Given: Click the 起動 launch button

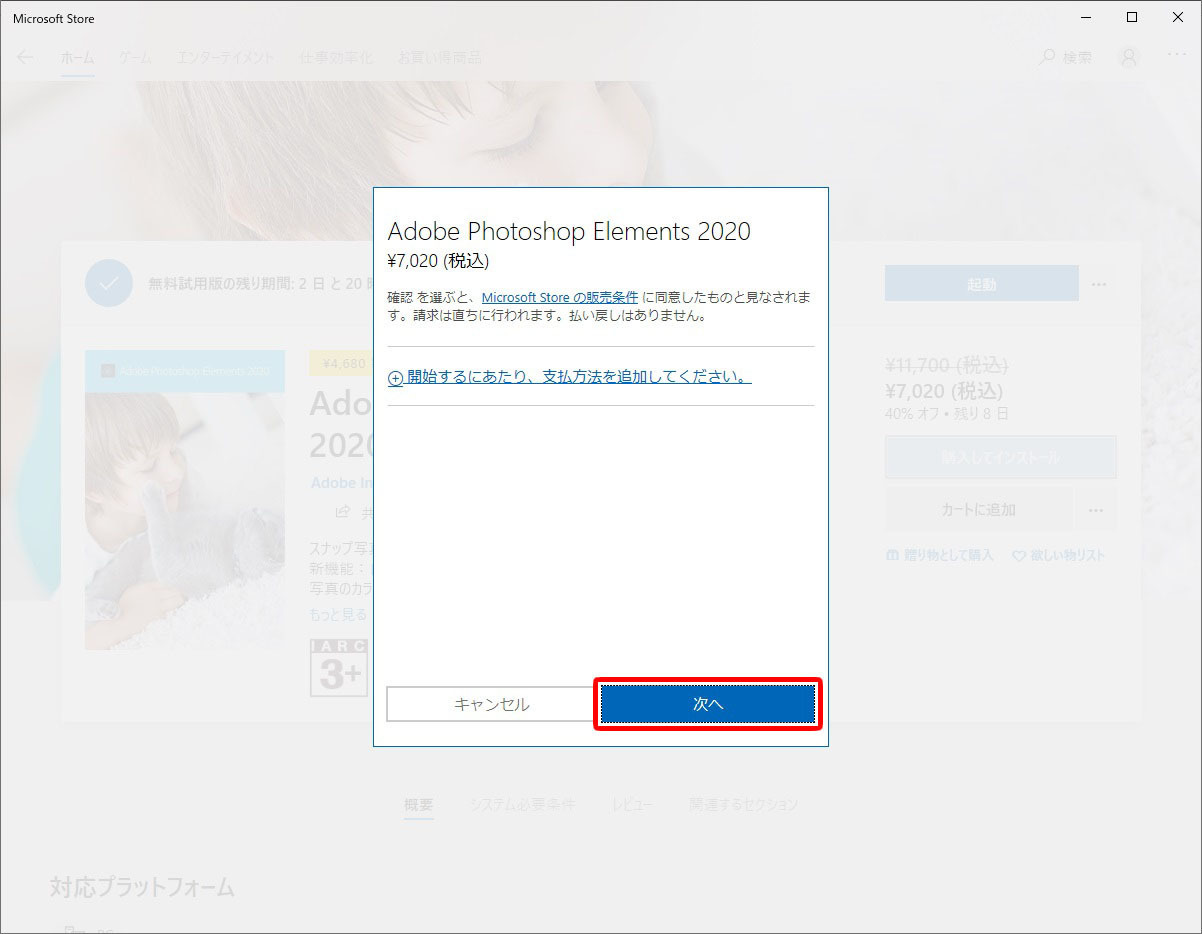Looking at the screenshot, I should pos(982,284).
